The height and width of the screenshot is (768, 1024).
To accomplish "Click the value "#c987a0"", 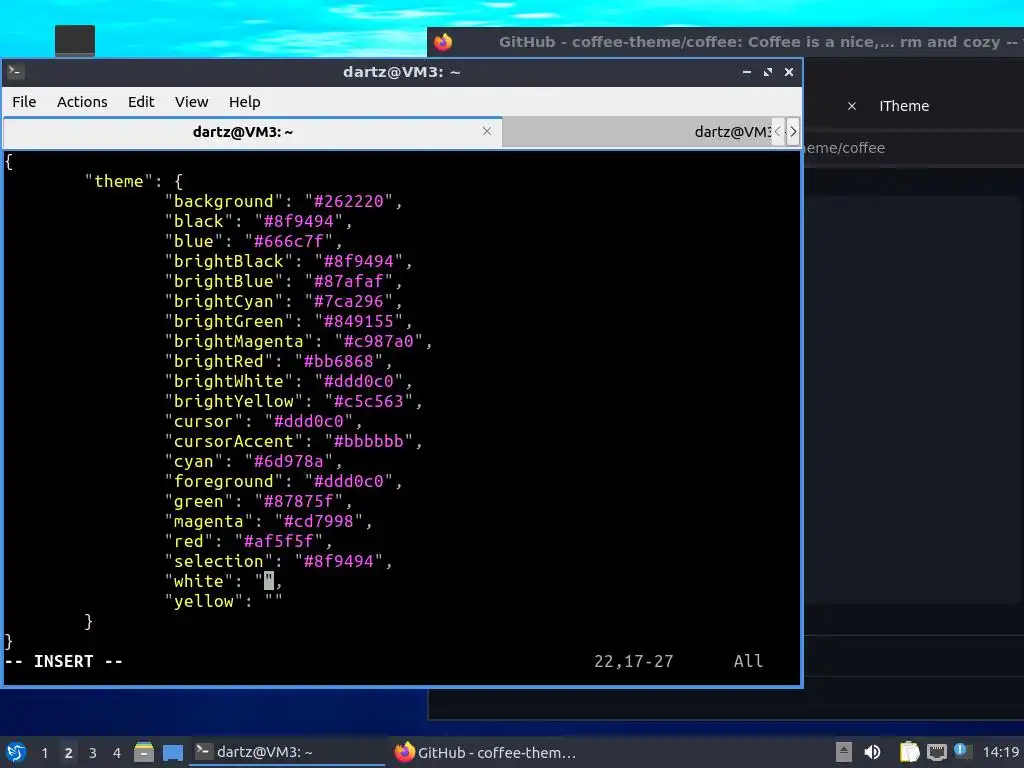I will [x=379, y=342].
